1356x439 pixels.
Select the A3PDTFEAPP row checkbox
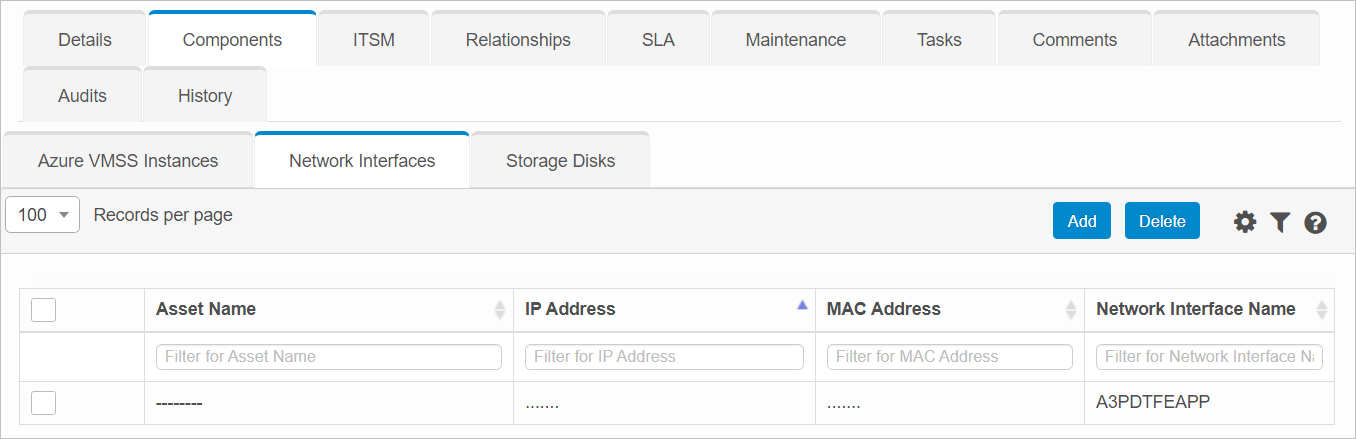click(43, 402)
